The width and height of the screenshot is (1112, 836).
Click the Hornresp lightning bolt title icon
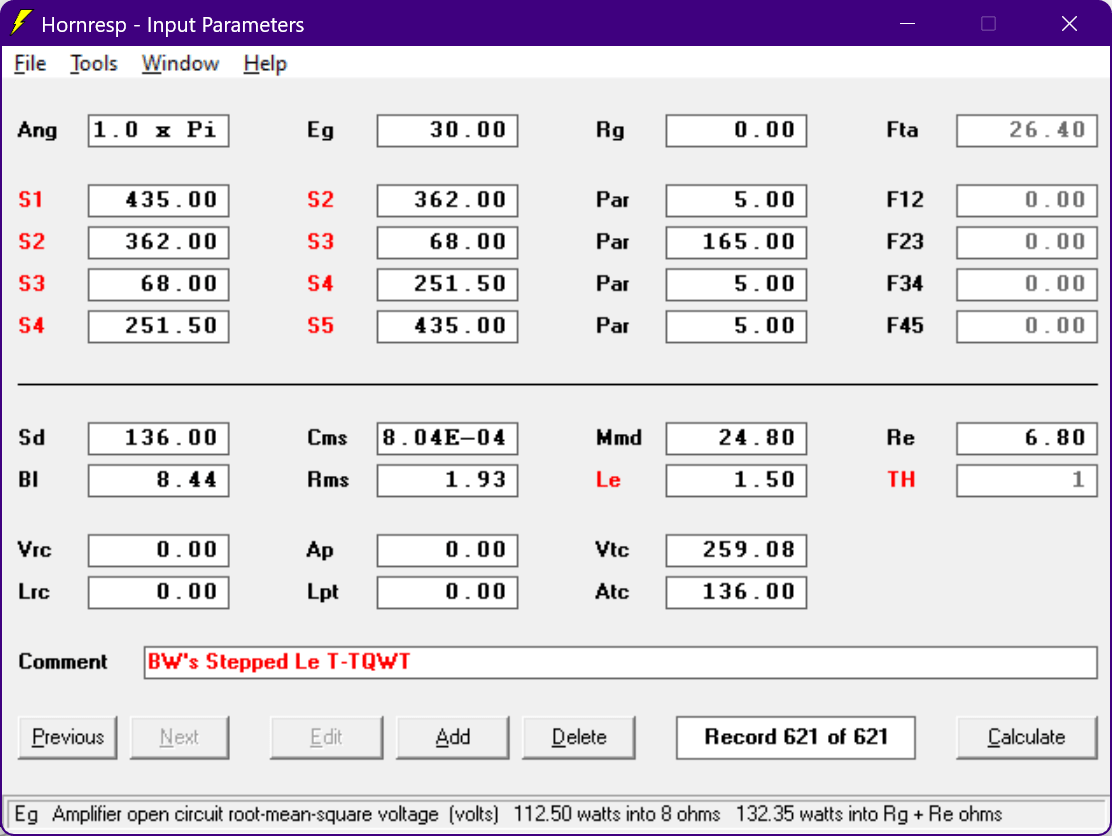pyautogui.click(x=21, y=23)
